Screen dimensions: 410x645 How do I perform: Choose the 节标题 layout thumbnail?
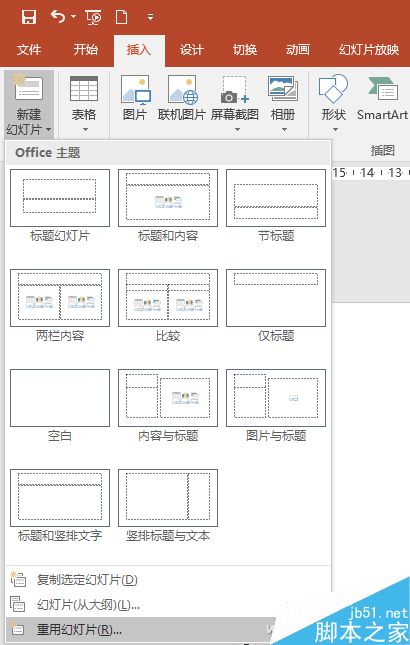(276, 198)
